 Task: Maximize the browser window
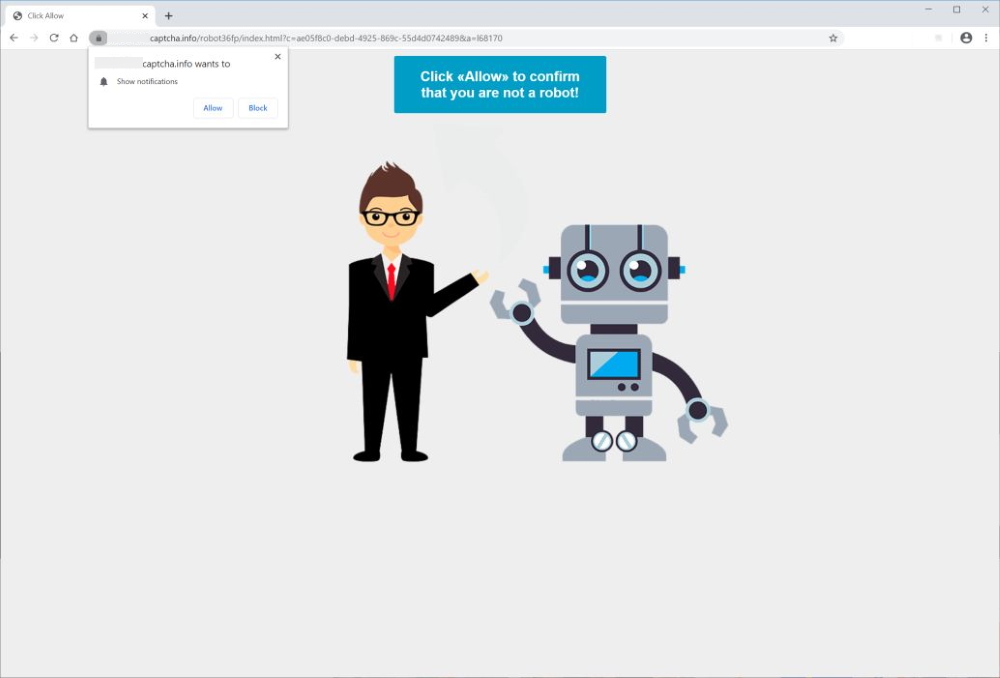(957, 10)
